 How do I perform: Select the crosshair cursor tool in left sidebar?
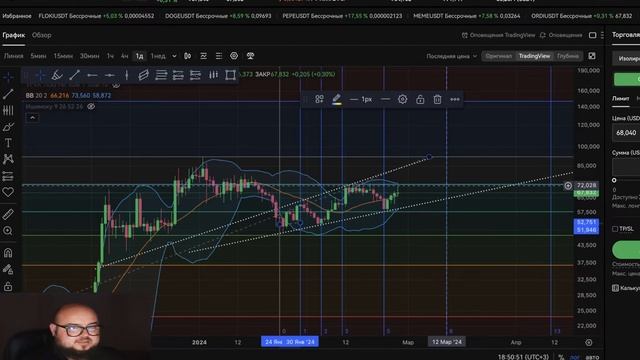click(x=8, y=77)
